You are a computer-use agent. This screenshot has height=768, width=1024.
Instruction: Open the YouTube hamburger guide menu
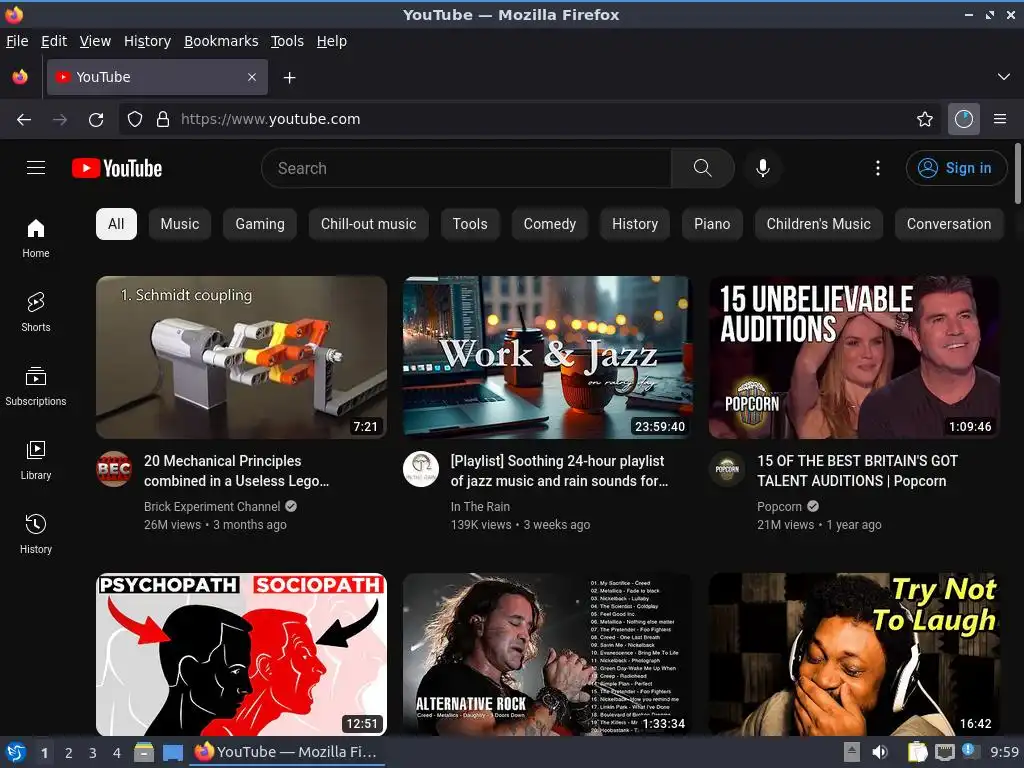[x=36, y=168]
